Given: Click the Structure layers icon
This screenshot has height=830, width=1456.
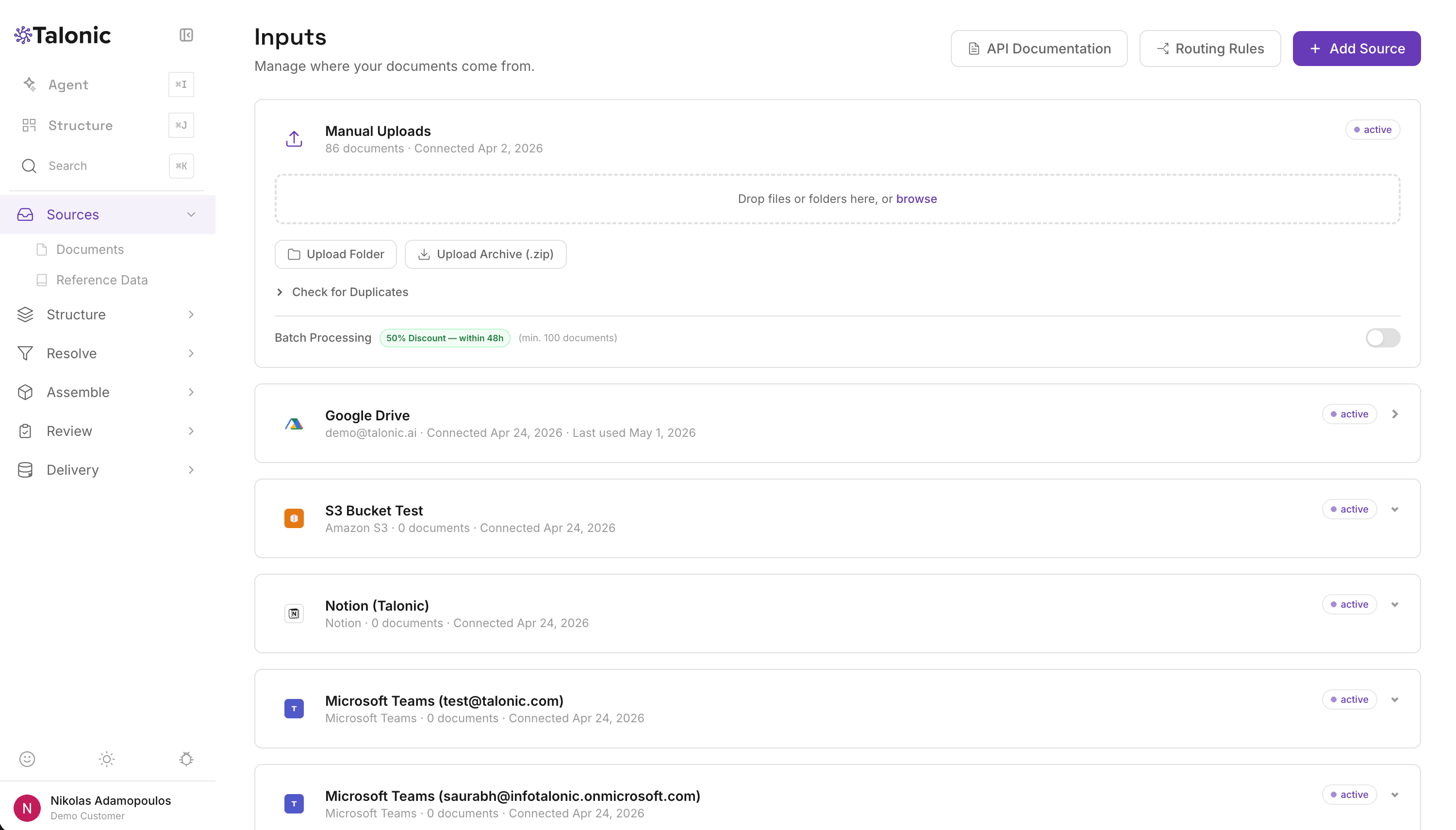Looking at the screenshot, I should pyautogui.click(x=25, y=315).
